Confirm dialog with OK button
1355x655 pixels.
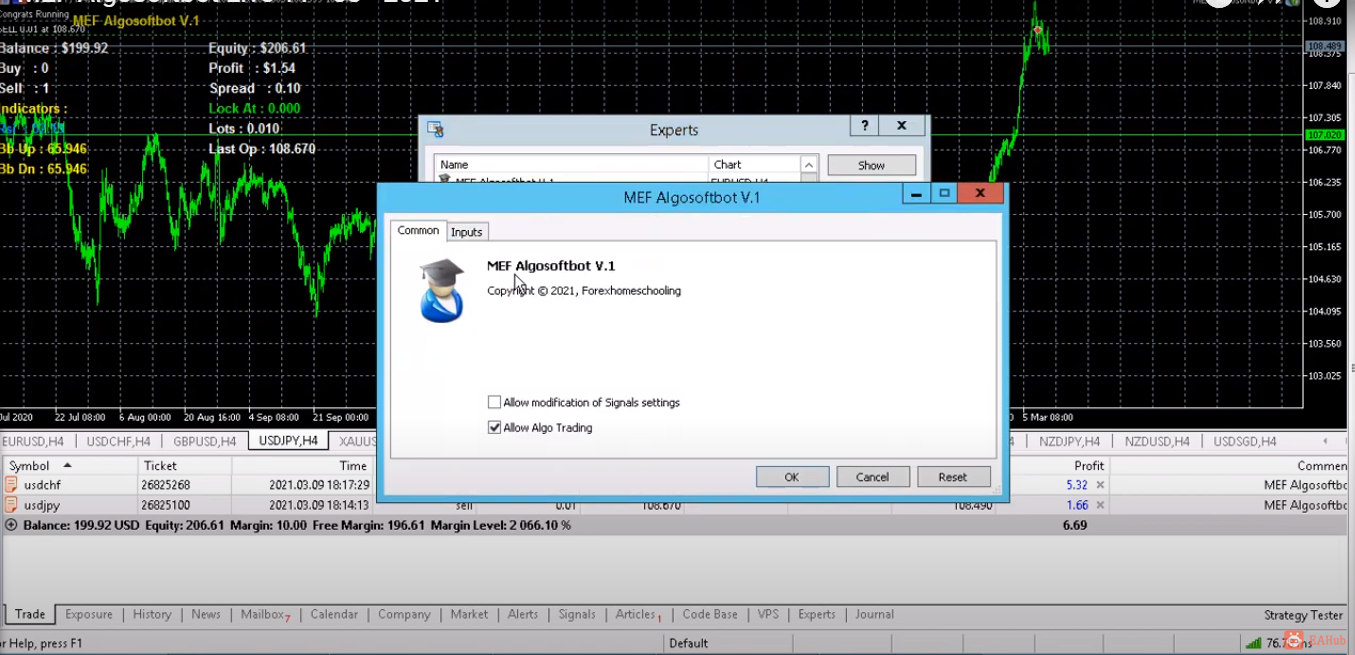coord(792,477)
